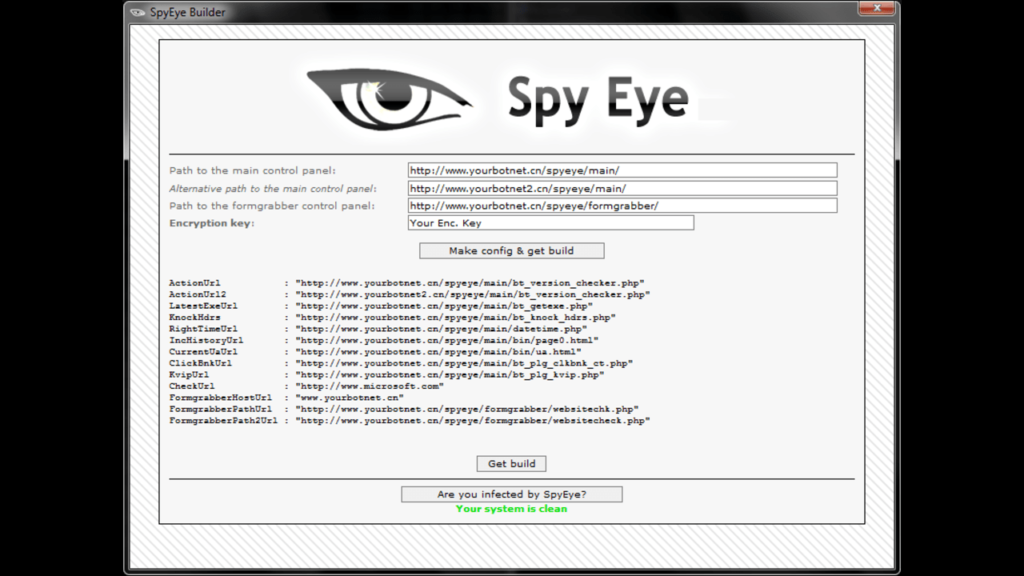Select the ActionUrl2 config line URL
The width and height of the screenshot is (1024, 576).
coord(472,295)
